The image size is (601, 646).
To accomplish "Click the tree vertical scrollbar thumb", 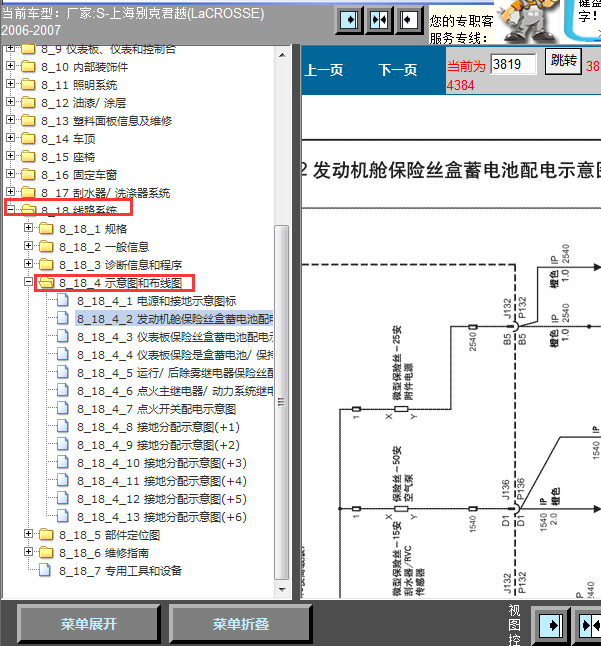I will point(282,403).
